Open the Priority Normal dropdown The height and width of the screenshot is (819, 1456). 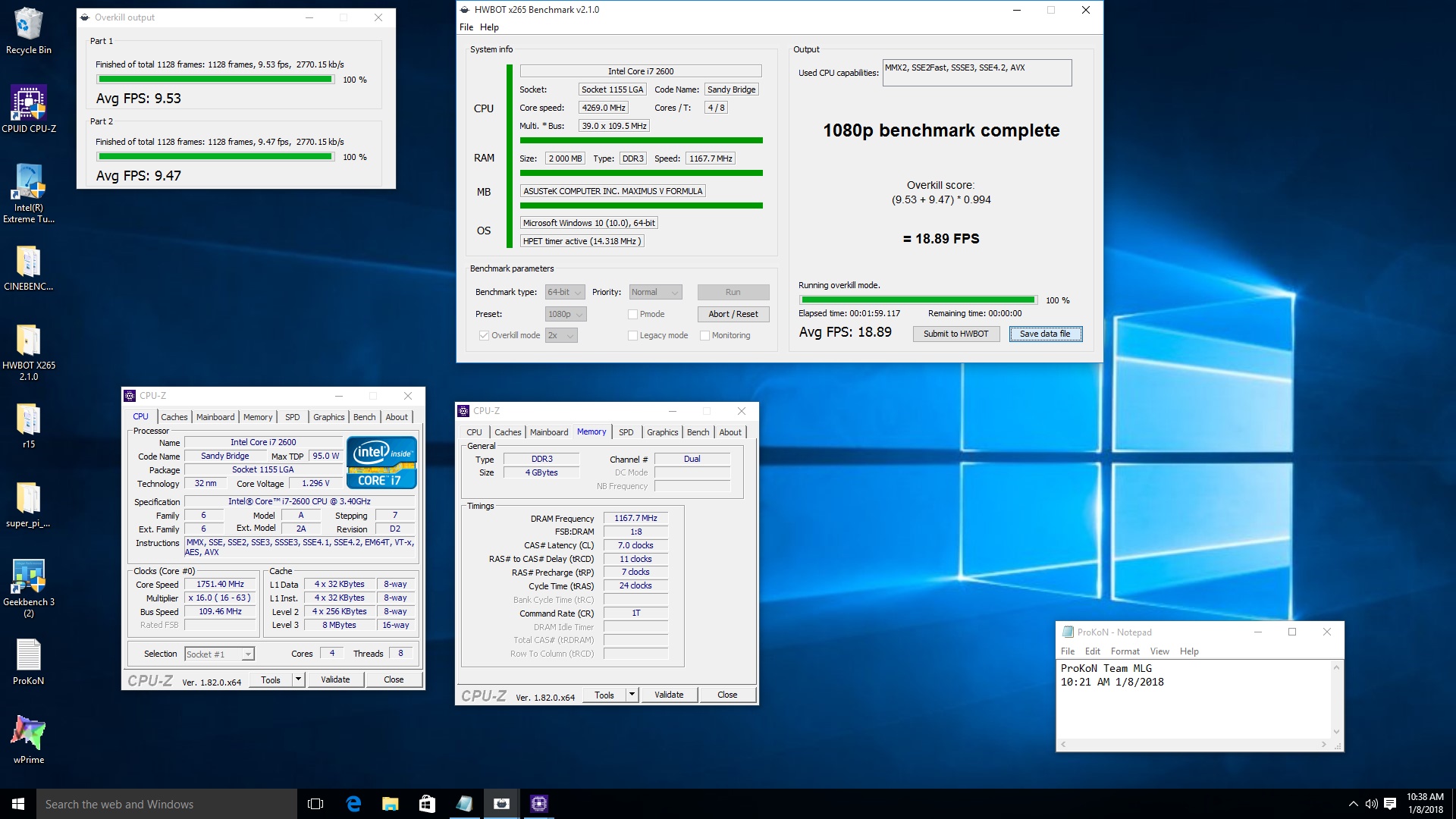(x=655, y=292)
